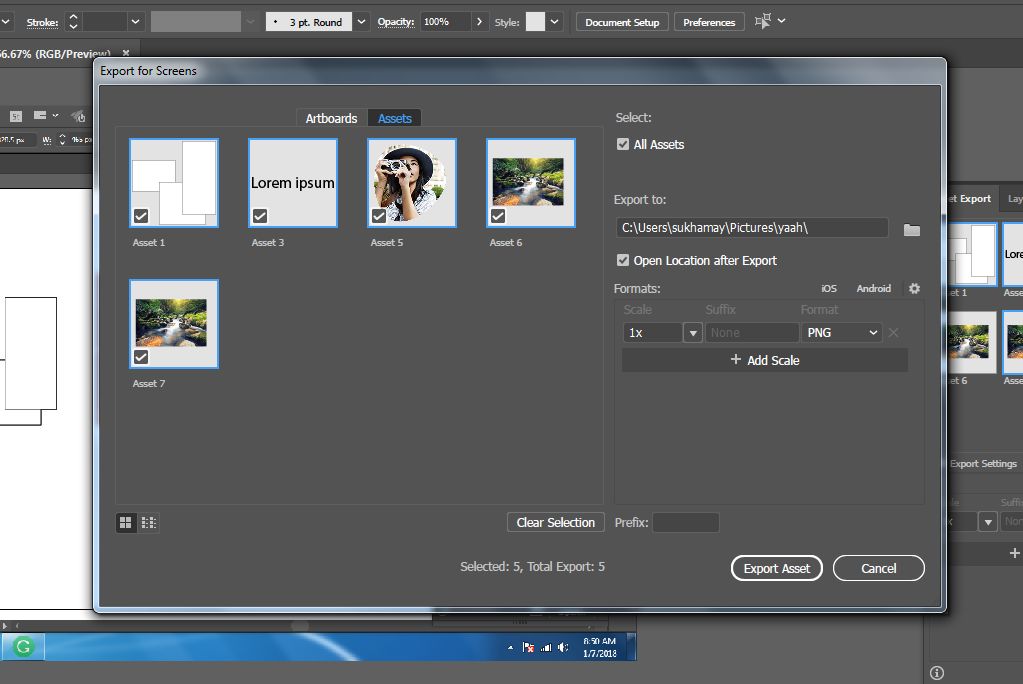1023x684 pixels.
Task: Uncheck Asset 5 checkbox
Action: 379,215
